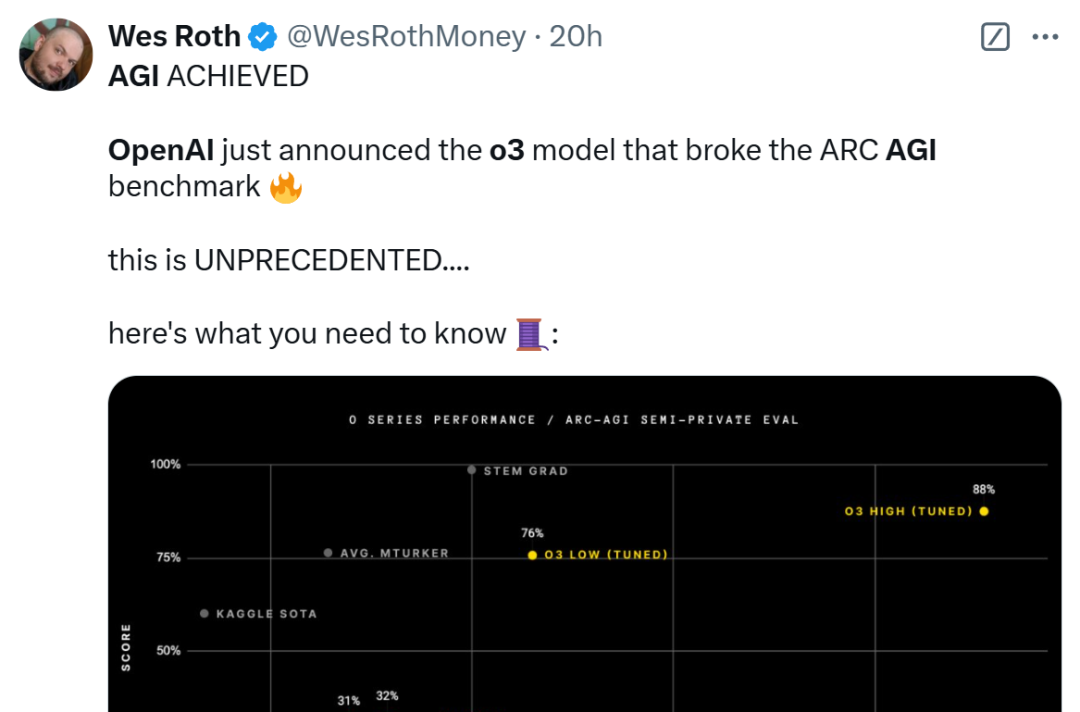Click the O3 HIGH (TUNED) yellow dot
Viewport: 1080px width, 712px height.
(984, 511)
